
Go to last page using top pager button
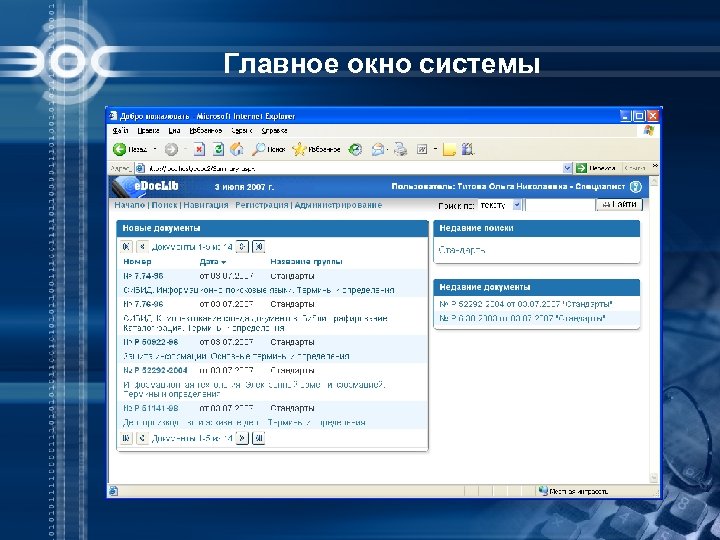[259, 247]
